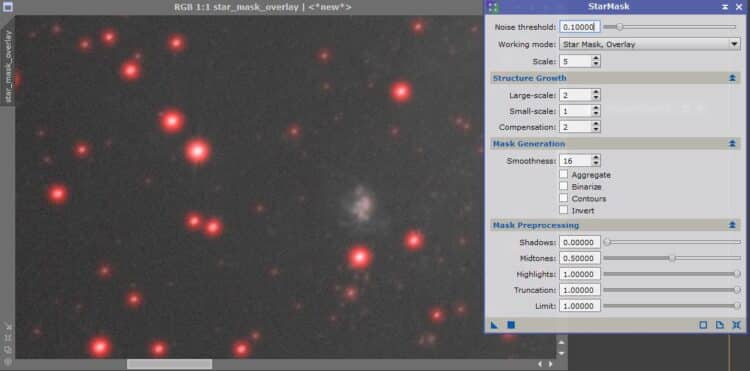Viewport: 750px width, 371px height.
Task: Click the Real-Time Preview square icon
Action: (703, 325)
